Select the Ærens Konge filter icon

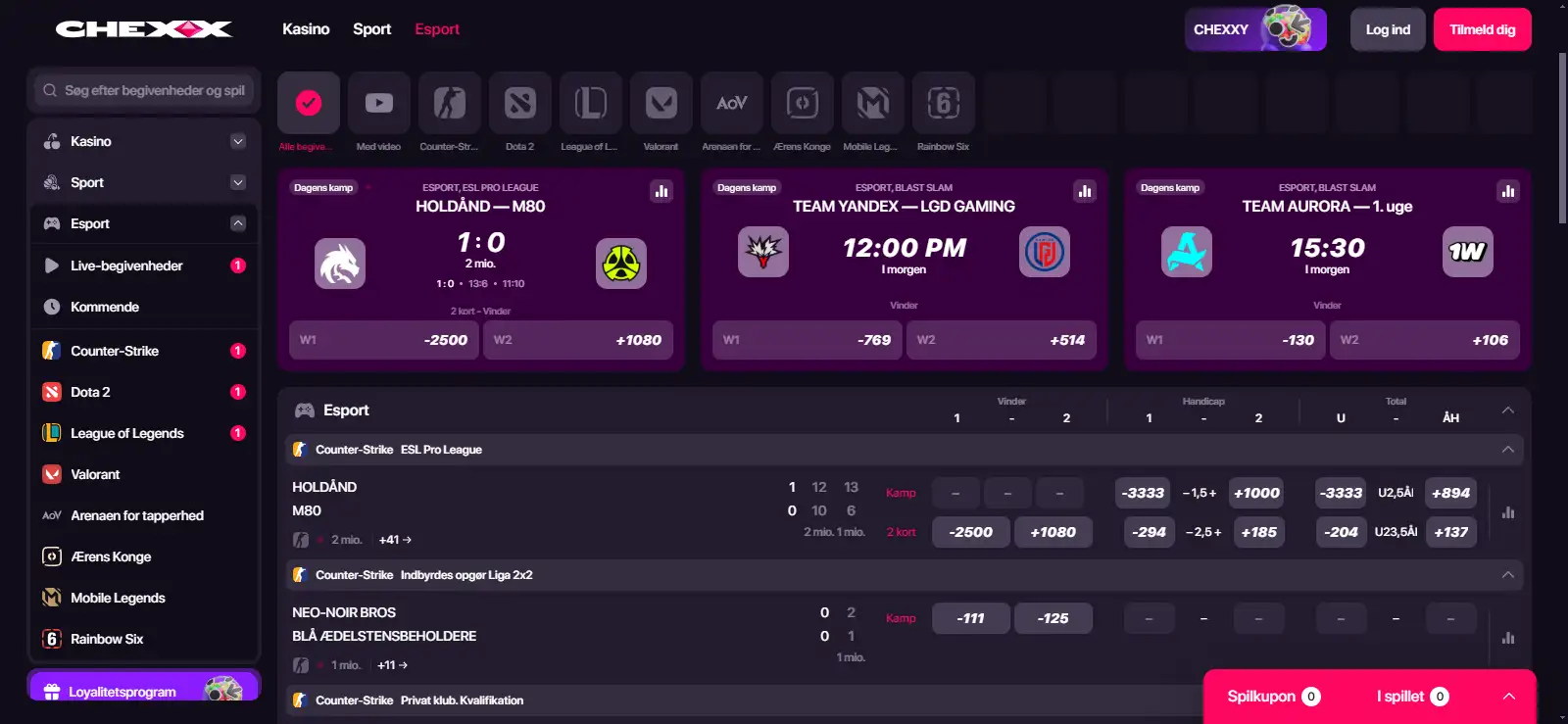click(x=802, y=103)
